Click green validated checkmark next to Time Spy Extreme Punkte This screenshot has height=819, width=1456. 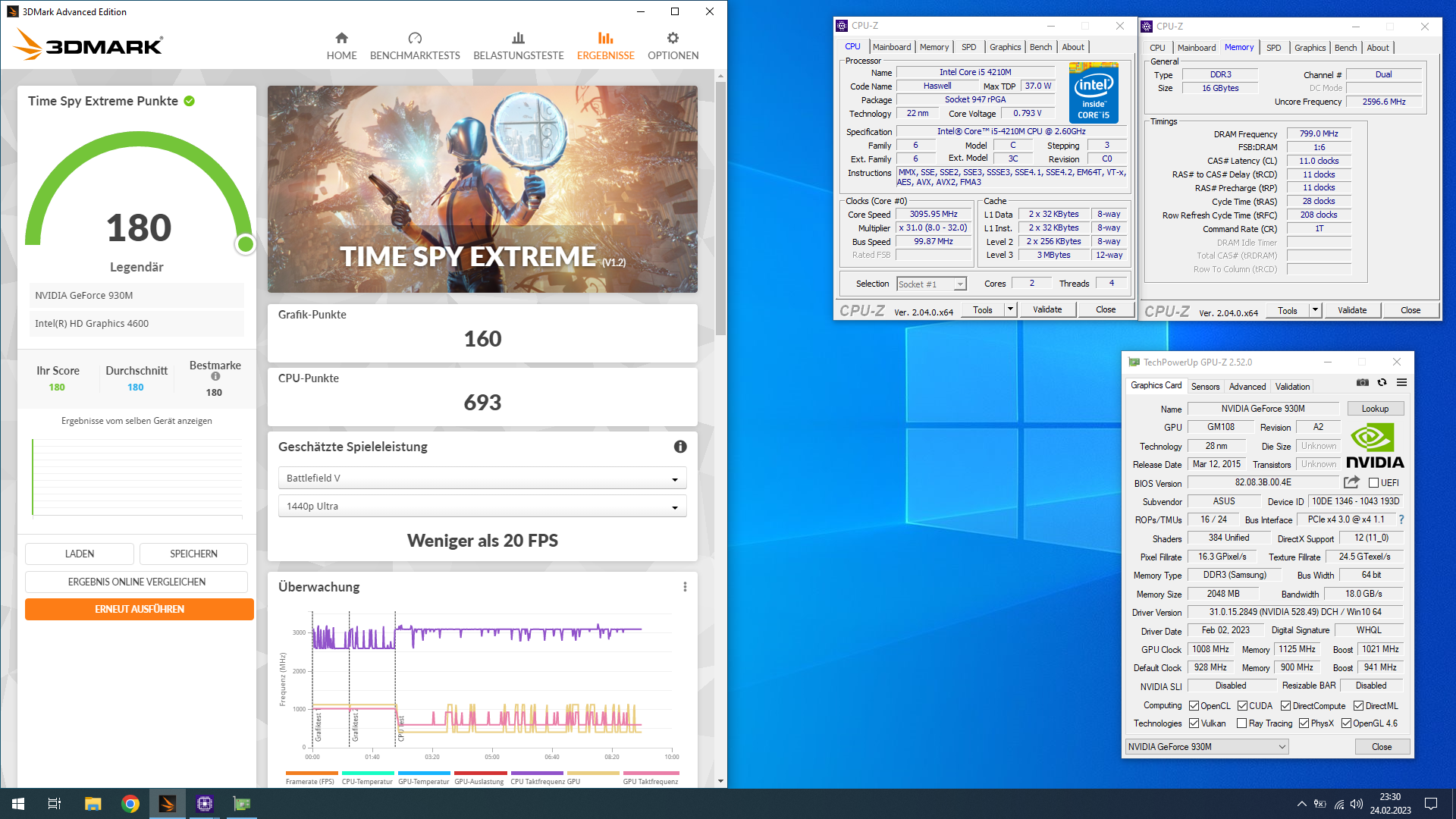(x=190, y=101)
